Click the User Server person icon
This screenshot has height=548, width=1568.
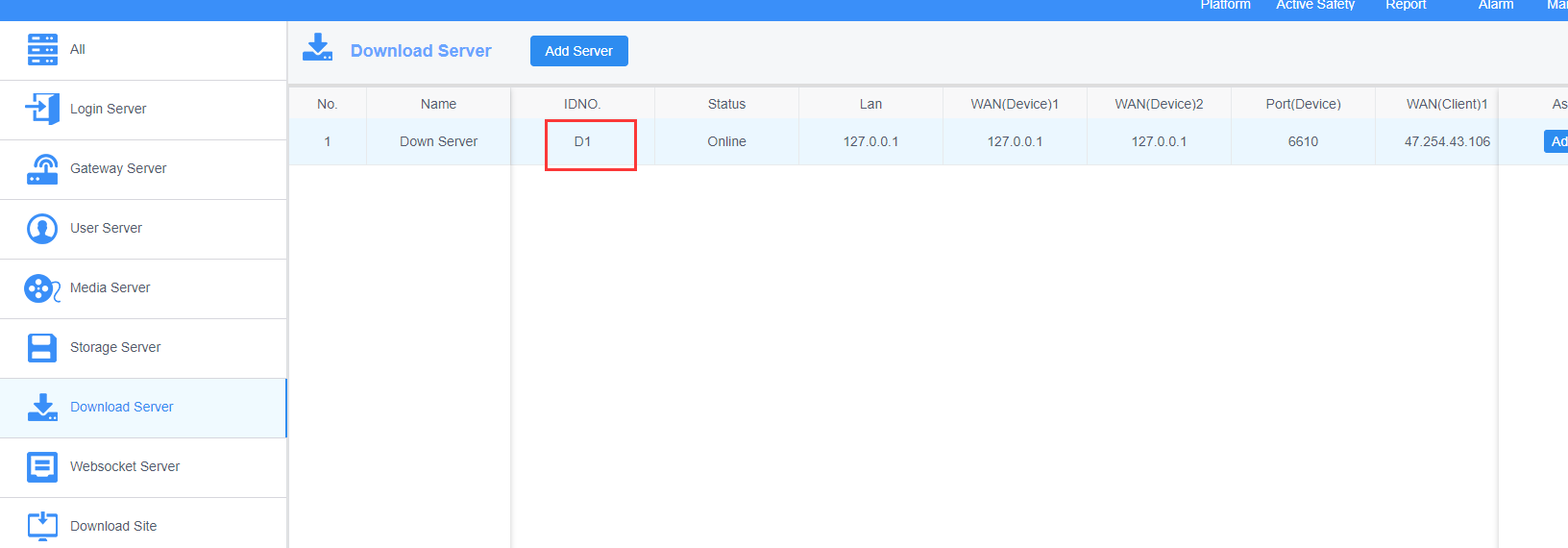[42, 228]
